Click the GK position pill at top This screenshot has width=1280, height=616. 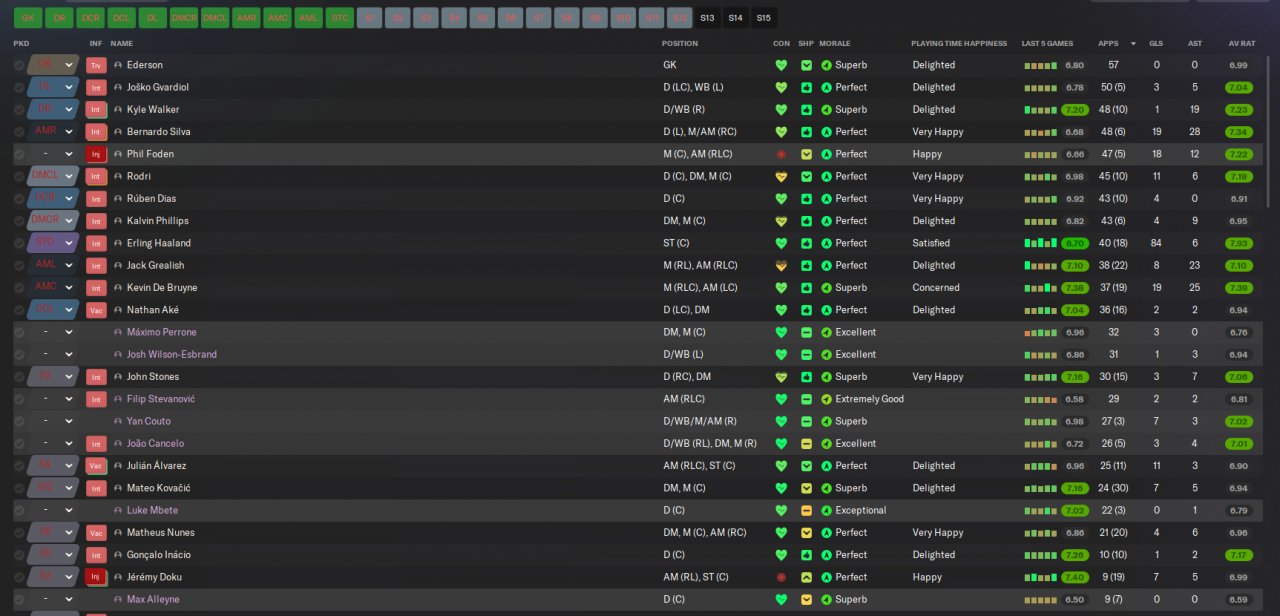point(28,18)
